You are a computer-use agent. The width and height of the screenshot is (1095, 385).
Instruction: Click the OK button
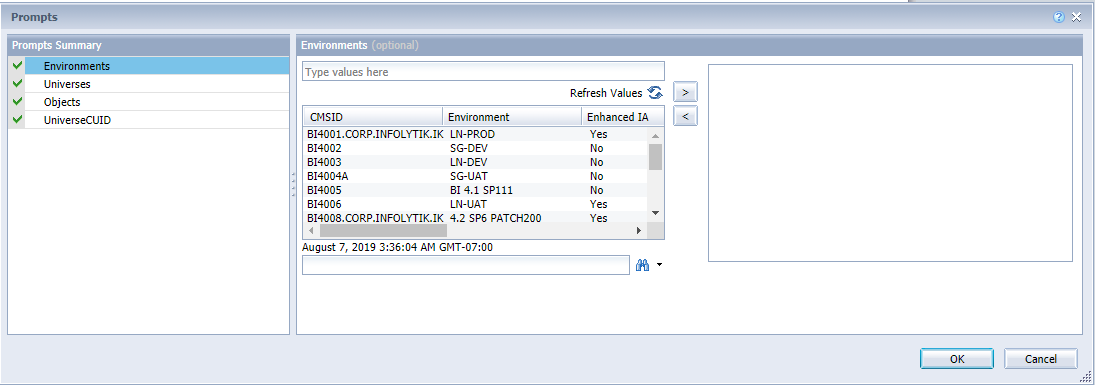tap(957, 358)
